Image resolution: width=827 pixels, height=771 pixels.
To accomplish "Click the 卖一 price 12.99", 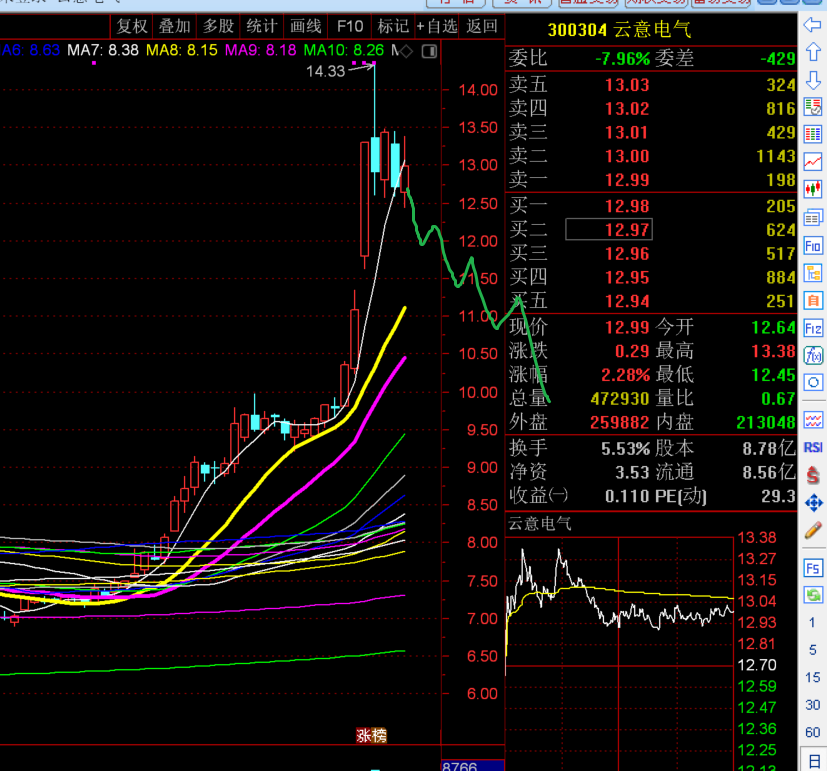I will point(627,180).
